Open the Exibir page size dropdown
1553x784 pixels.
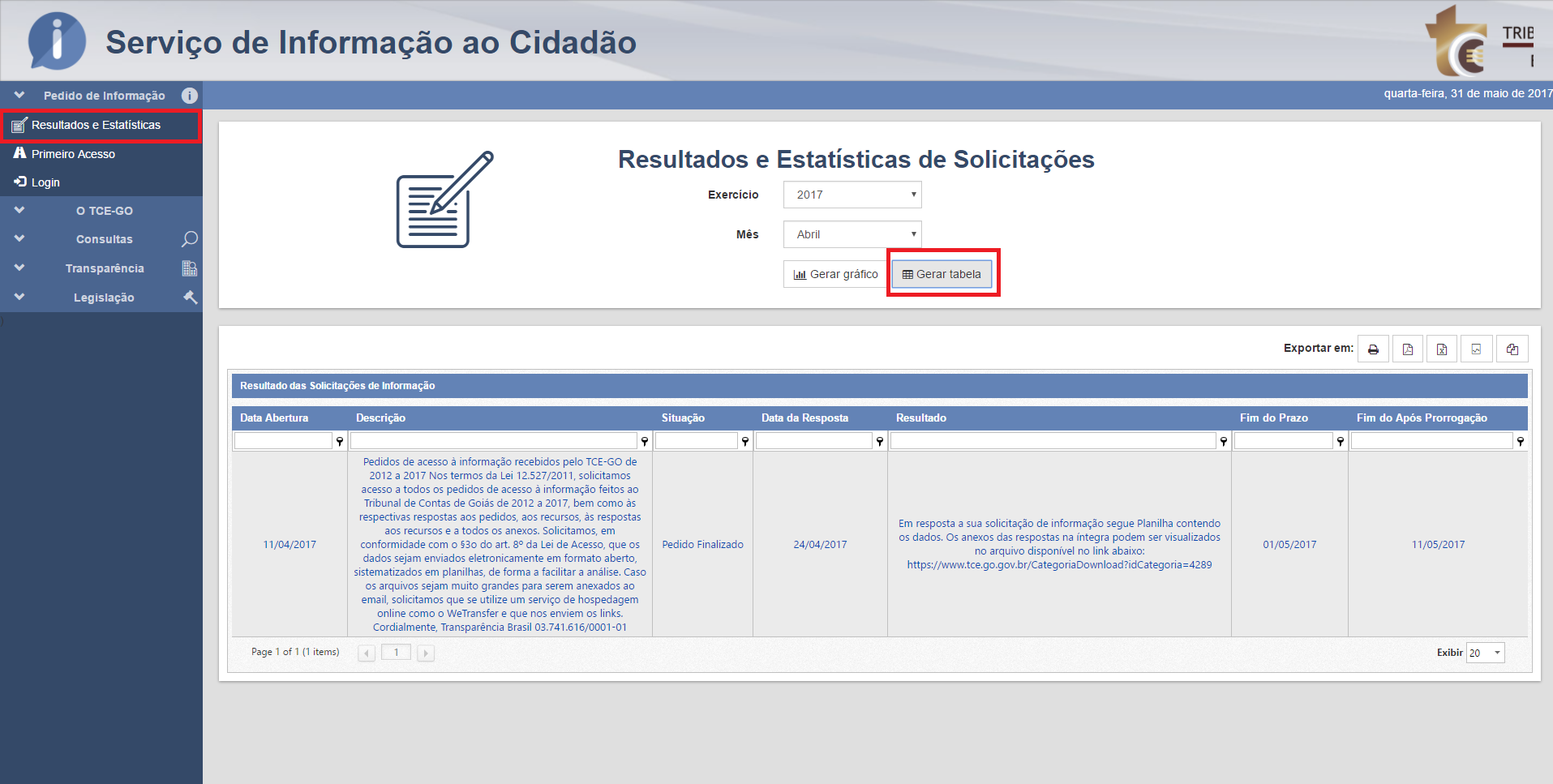[1485, 653]
